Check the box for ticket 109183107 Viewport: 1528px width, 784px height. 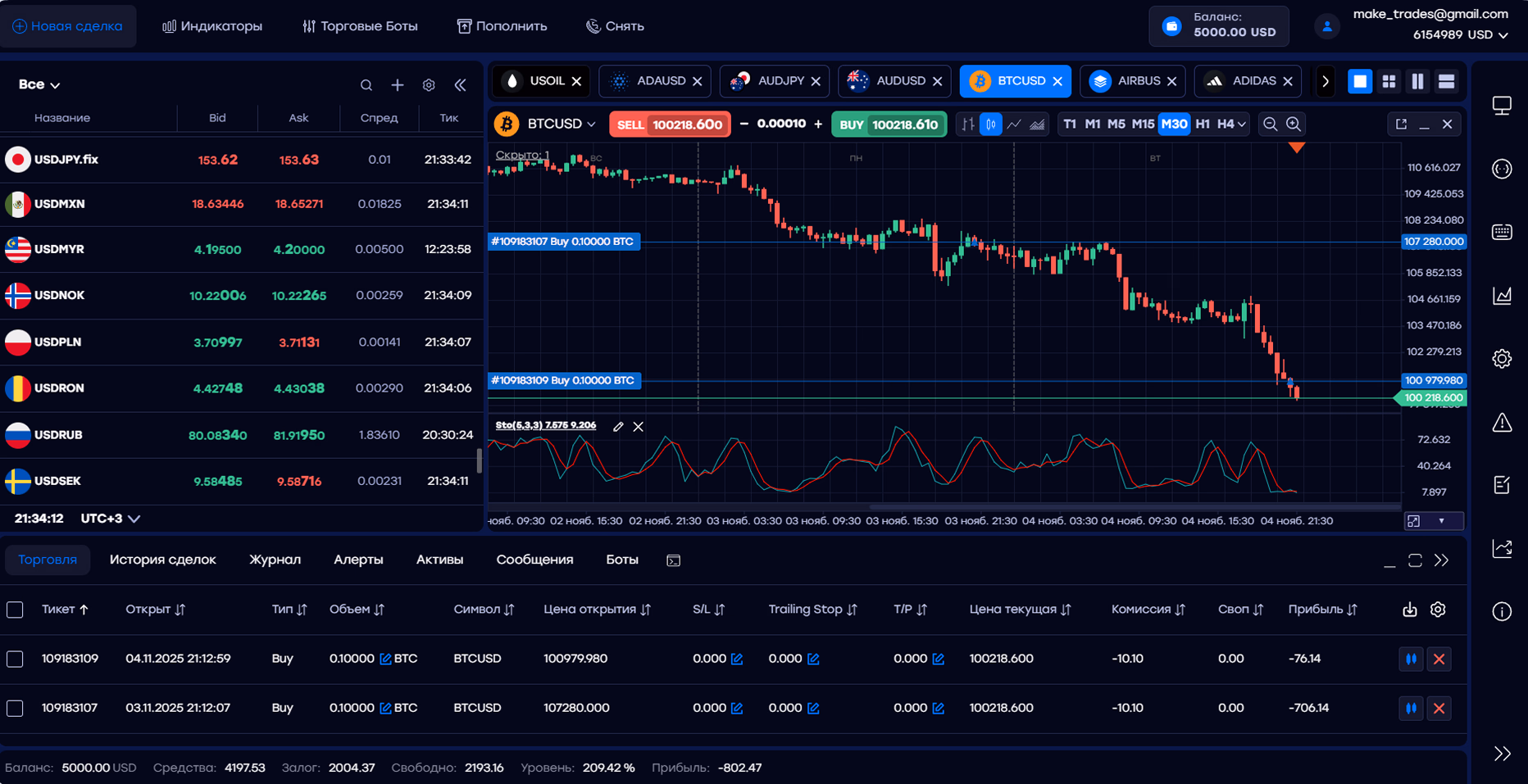(x=15, y=709)
